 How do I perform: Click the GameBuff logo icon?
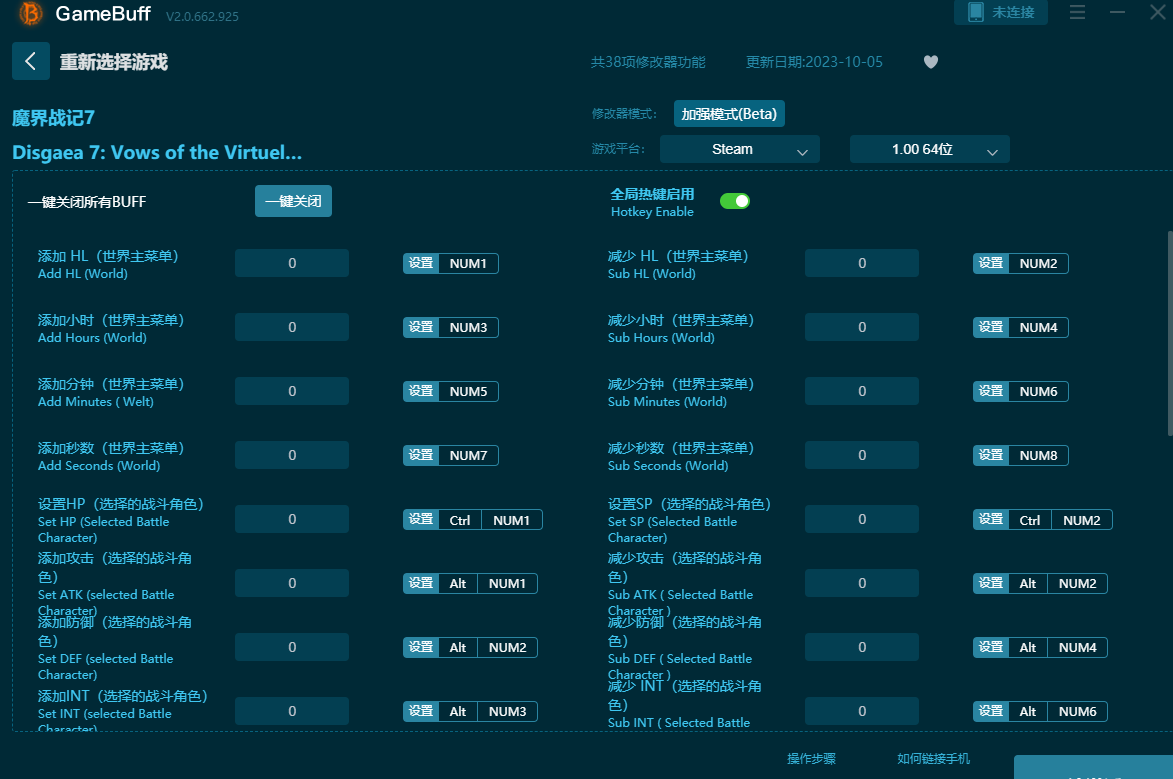[31, 13]
